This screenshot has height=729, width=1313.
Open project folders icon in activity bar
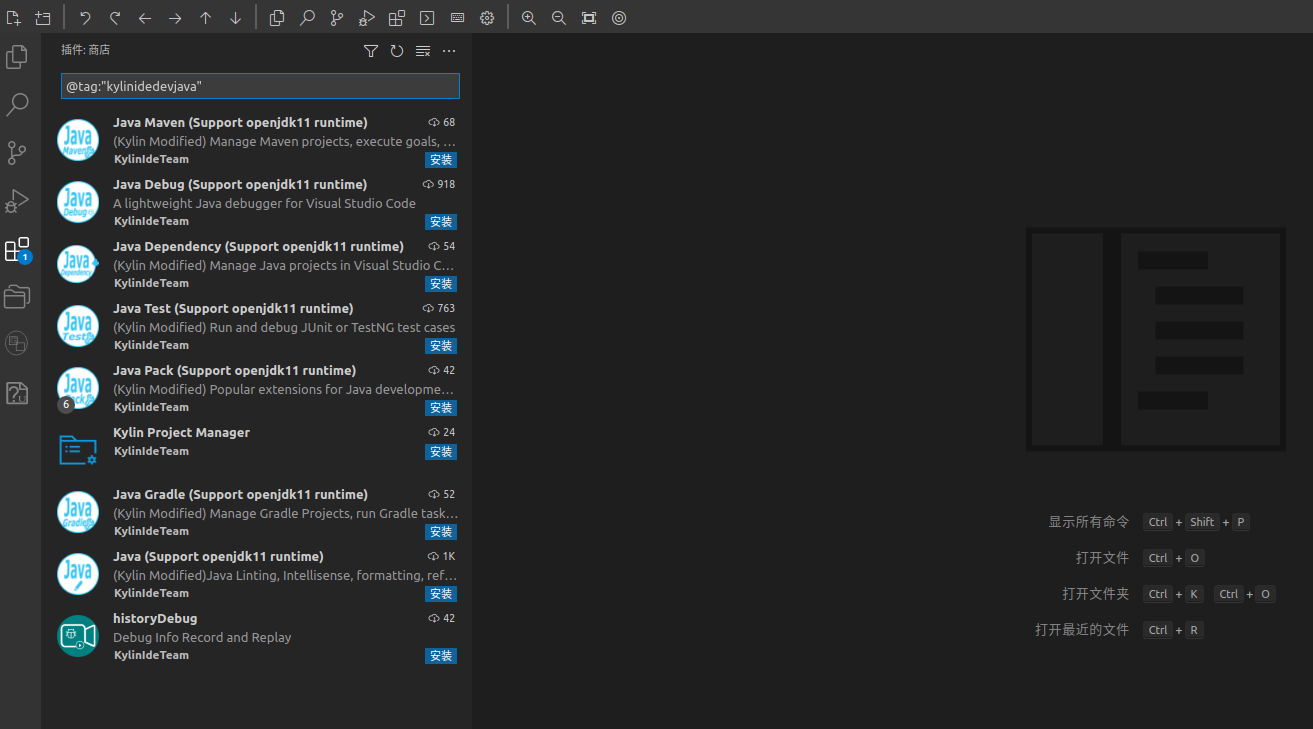[x=17, y=297]
